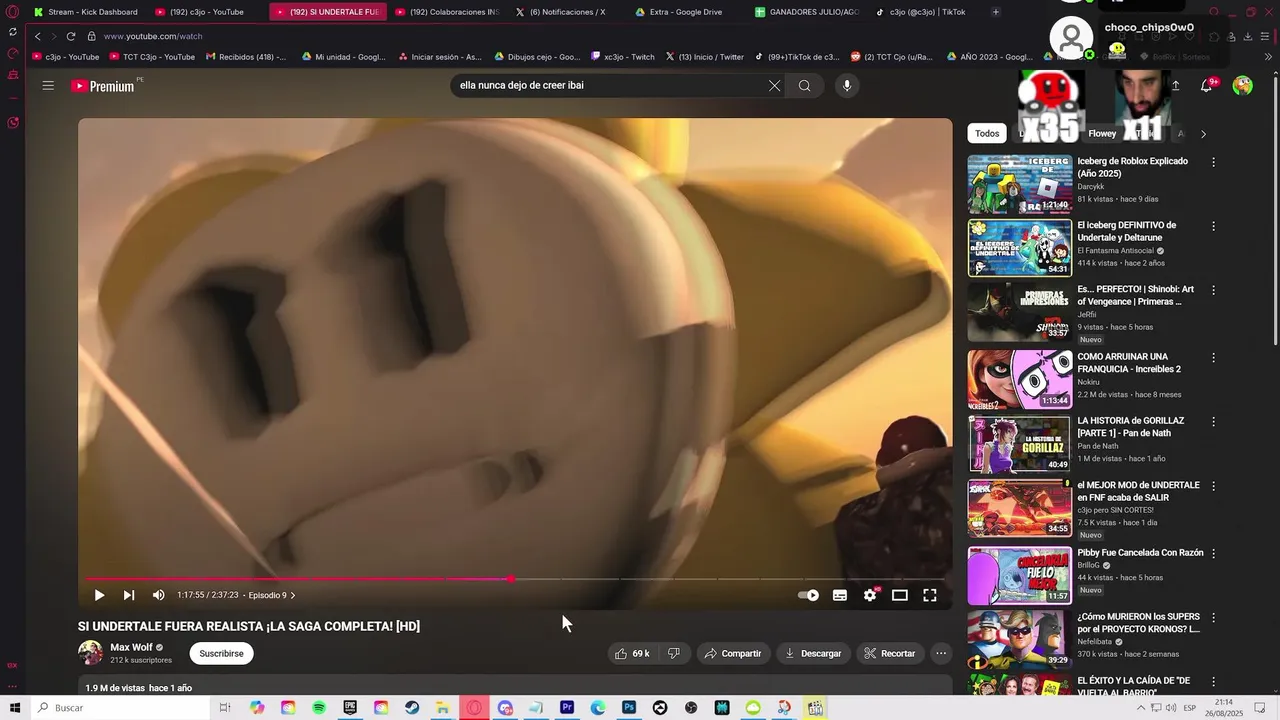
Task: Open El iceberg DEFINITIVO de Undertale title
Action: 1127,231
